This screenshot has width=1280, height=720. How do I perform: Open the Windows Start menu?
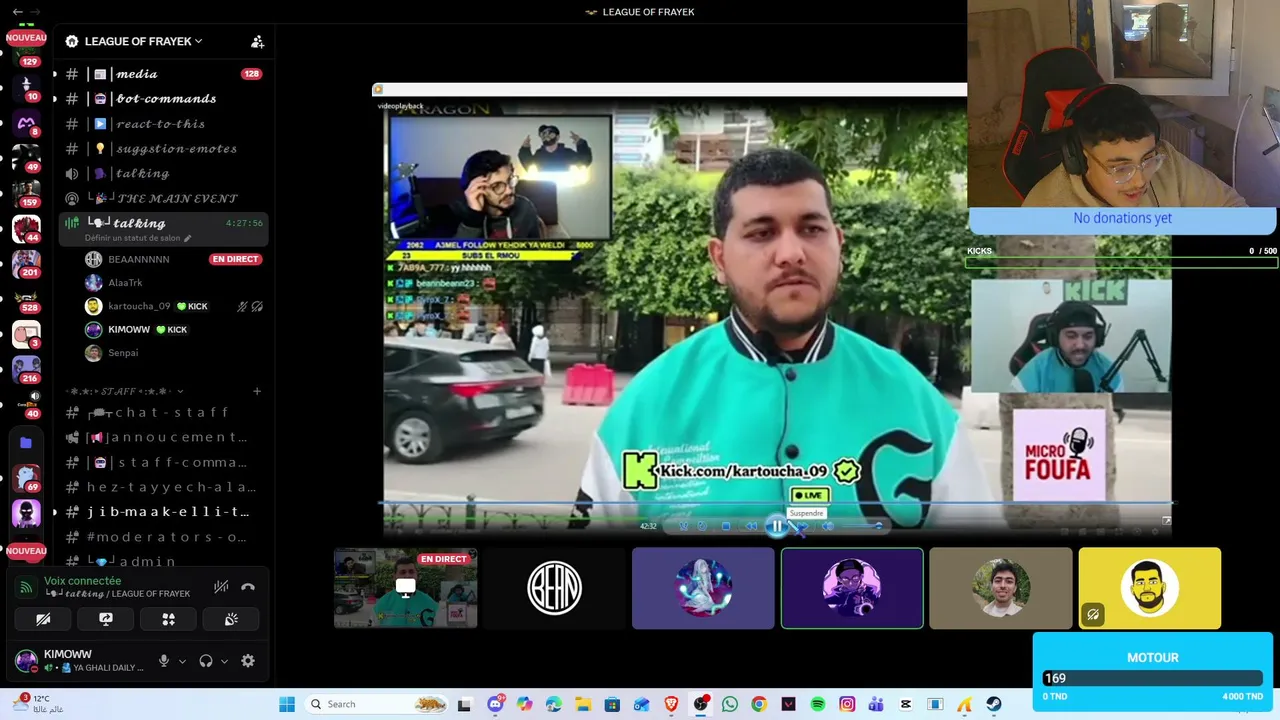point(287,704)
